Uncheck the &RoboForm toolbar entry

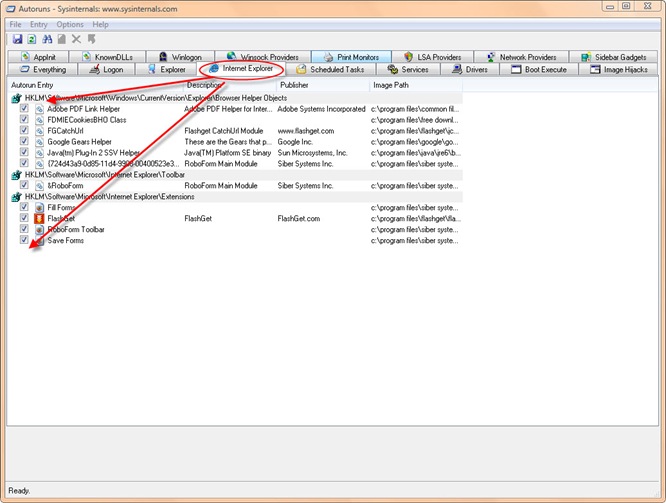[x=24, y=185]
